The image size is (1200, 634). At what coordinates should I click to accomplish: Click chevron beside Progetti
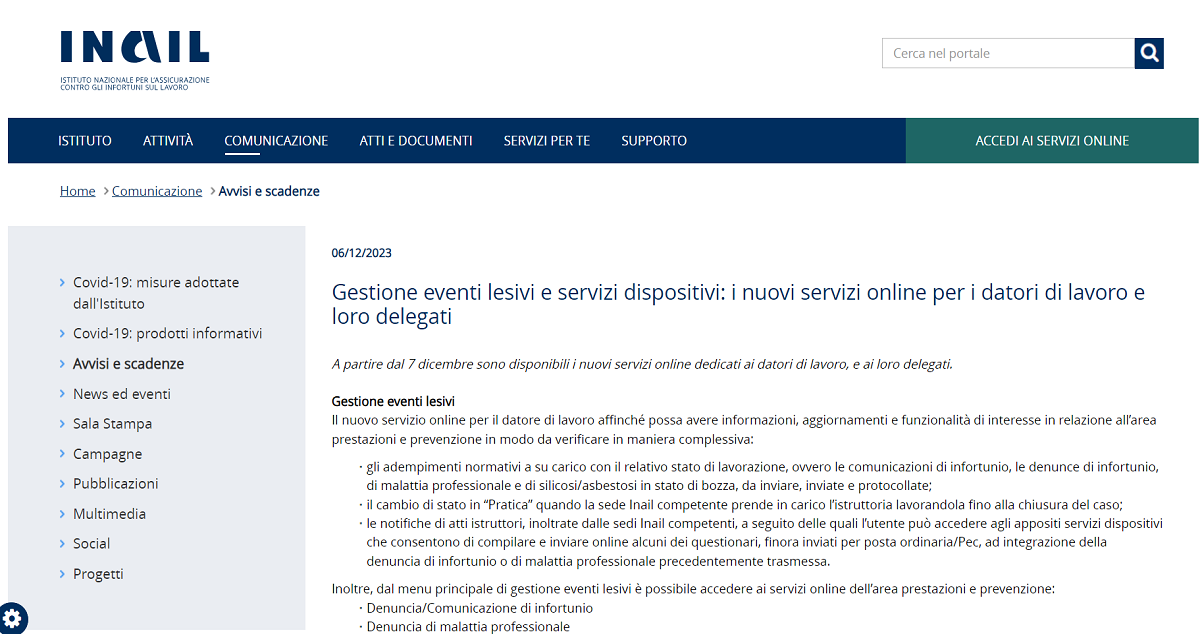pyautogui.click(x=63, y=574)
